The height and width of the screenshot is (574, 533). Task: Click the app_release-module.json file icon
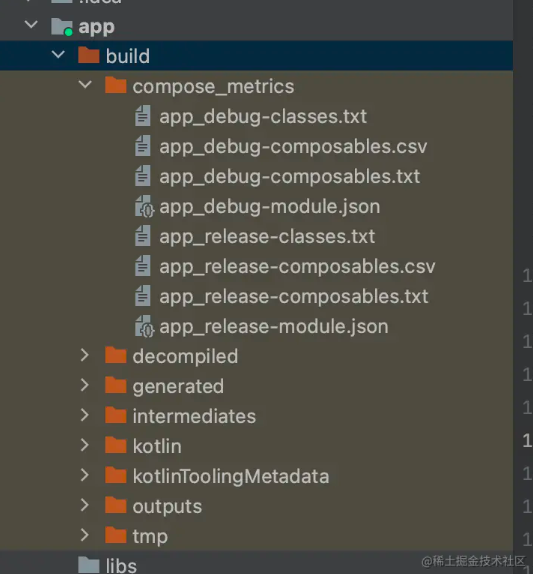click(x=144, y=326)
